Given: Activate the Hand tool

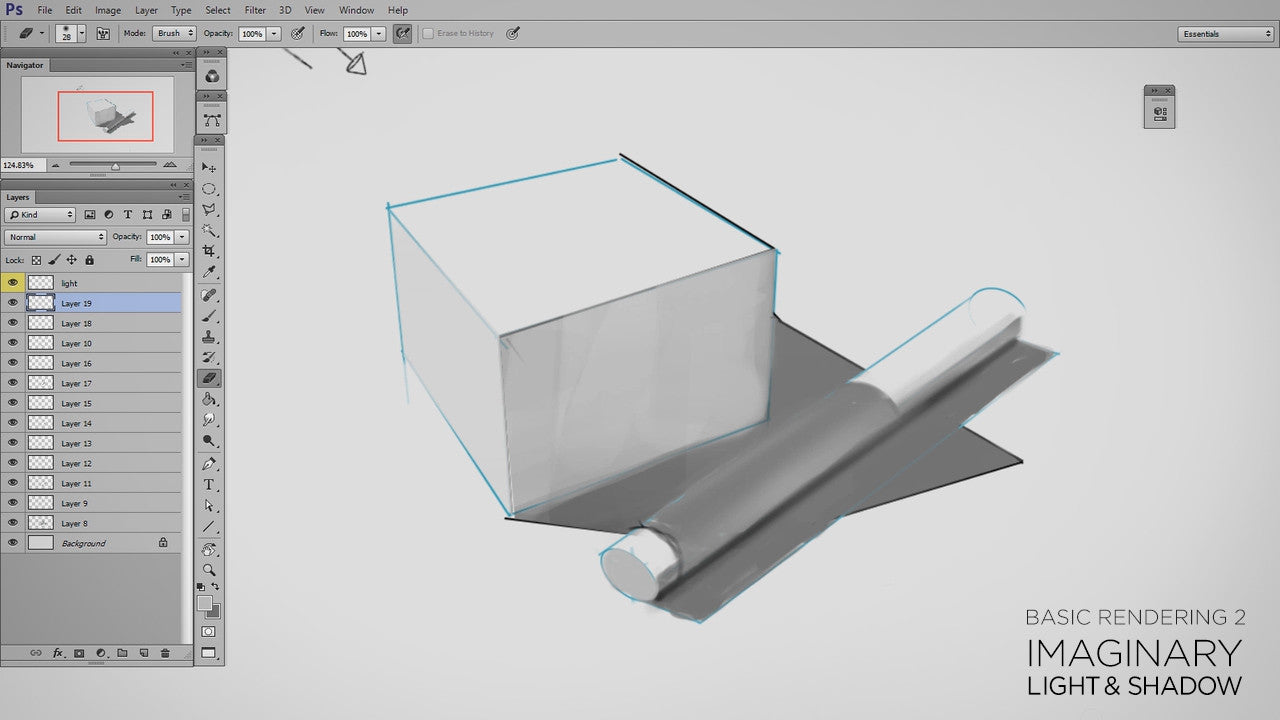Looking at the screenshot, I should (209, 549).
